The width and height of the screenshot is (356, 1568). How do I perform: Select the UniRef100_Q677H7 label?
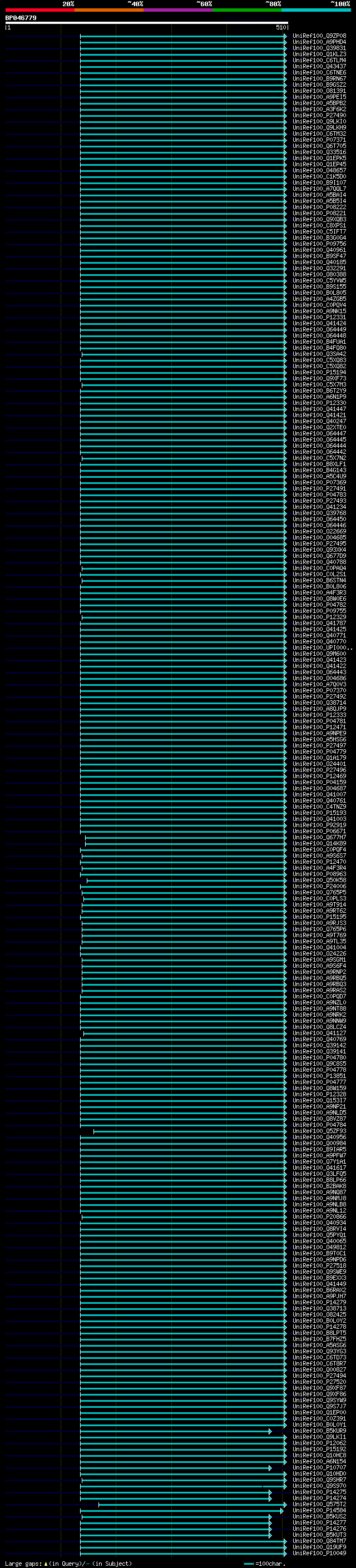(x=319, y=837)
